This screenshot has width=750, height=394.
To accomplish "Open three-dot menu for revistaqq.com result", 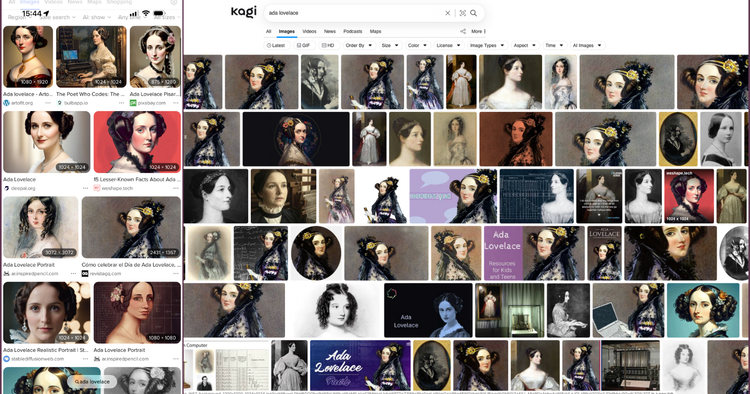I will [x=176, y=274].
